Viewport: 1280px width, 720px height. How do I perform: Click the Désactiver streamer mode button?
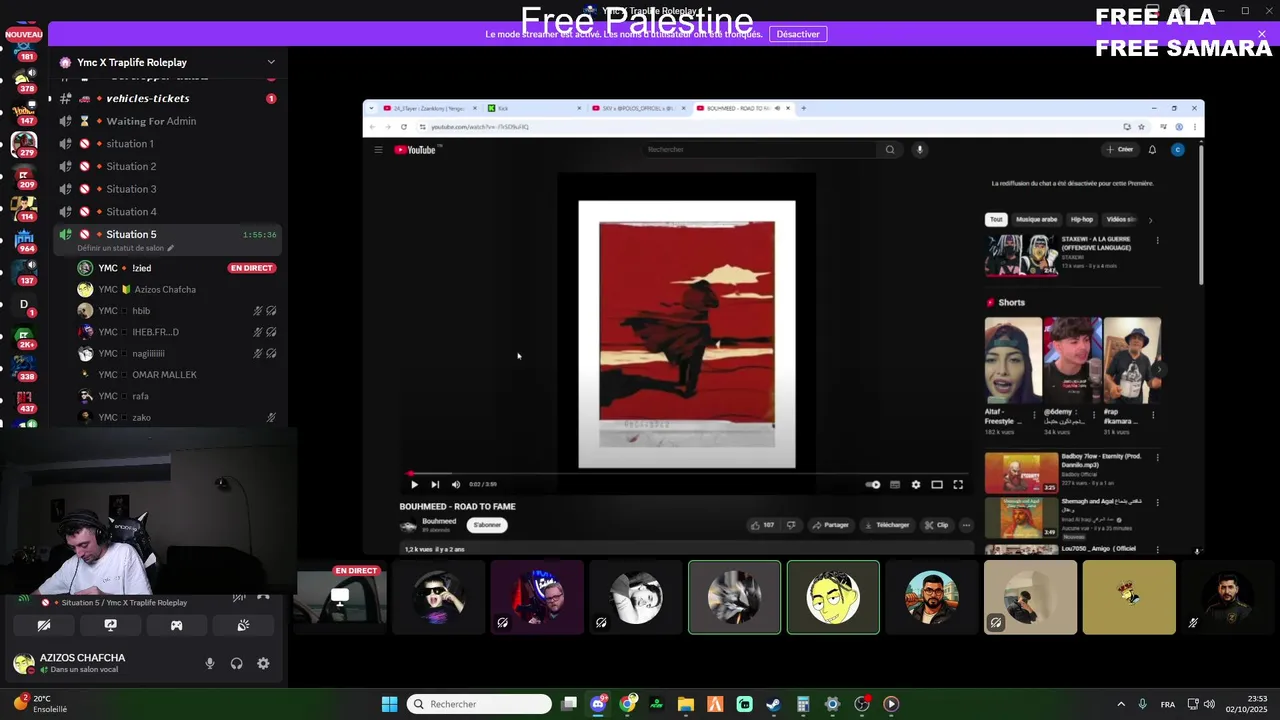point(798,34)
